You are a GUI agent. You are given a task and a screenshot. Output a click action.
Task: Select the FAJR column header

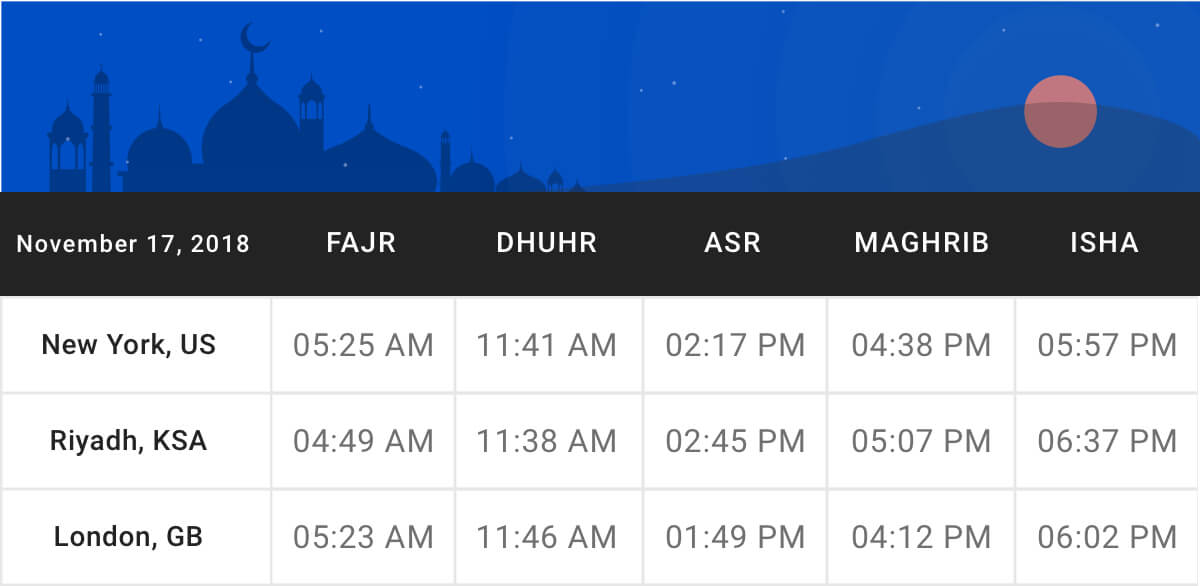pyautogui.click(x=361, y=243)
